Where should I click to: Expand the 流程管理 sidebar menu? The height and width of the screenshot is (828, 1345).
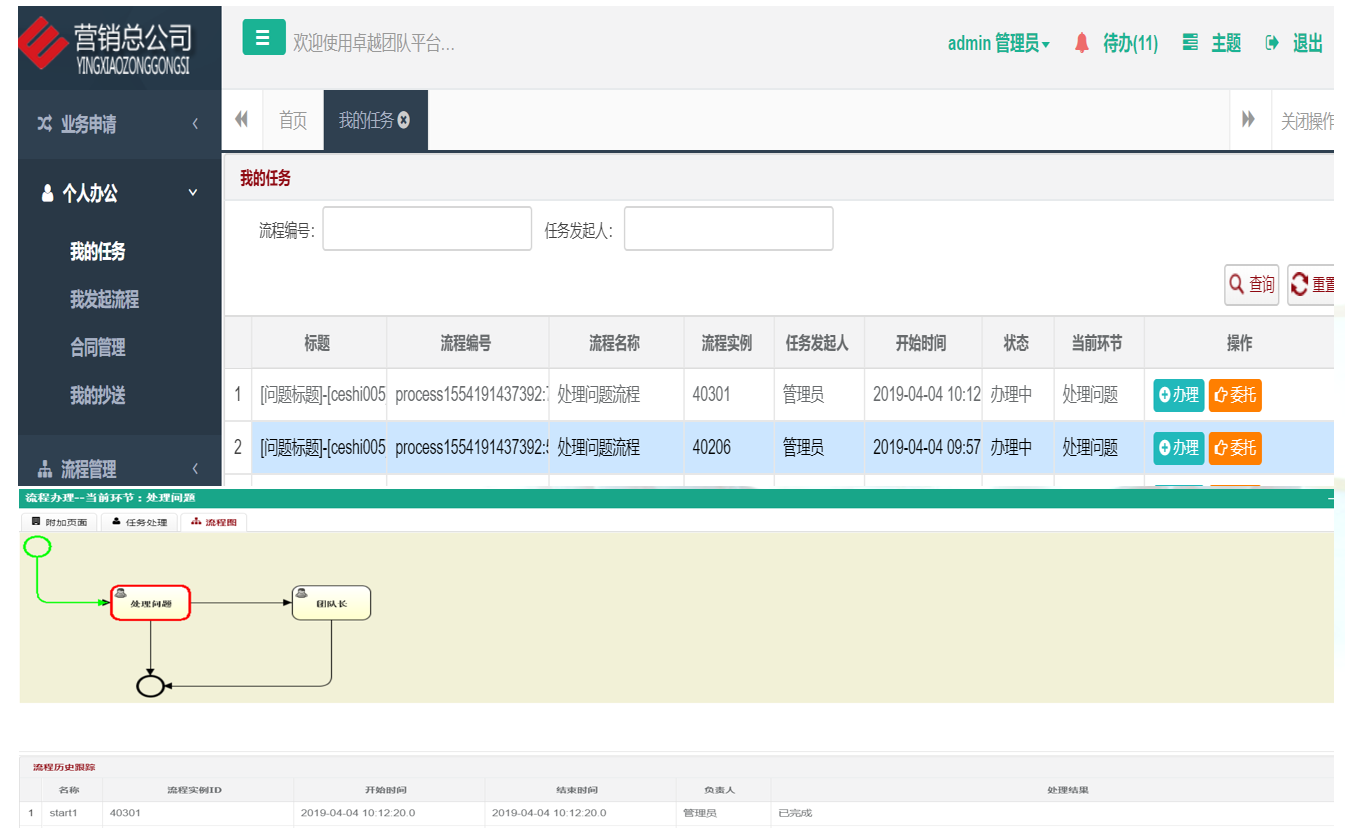(119, 468)
